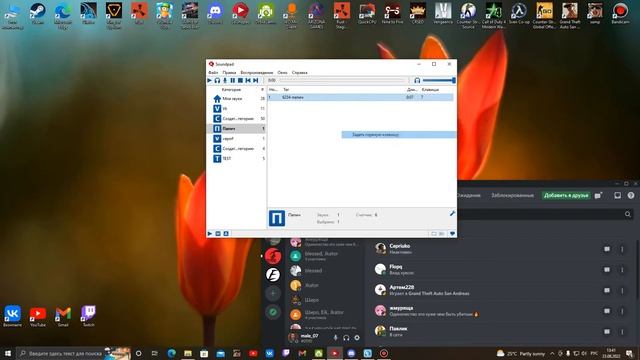Click the Play button in Soundpad toolbar
This screenshot has width=640, height=360.
210,80
